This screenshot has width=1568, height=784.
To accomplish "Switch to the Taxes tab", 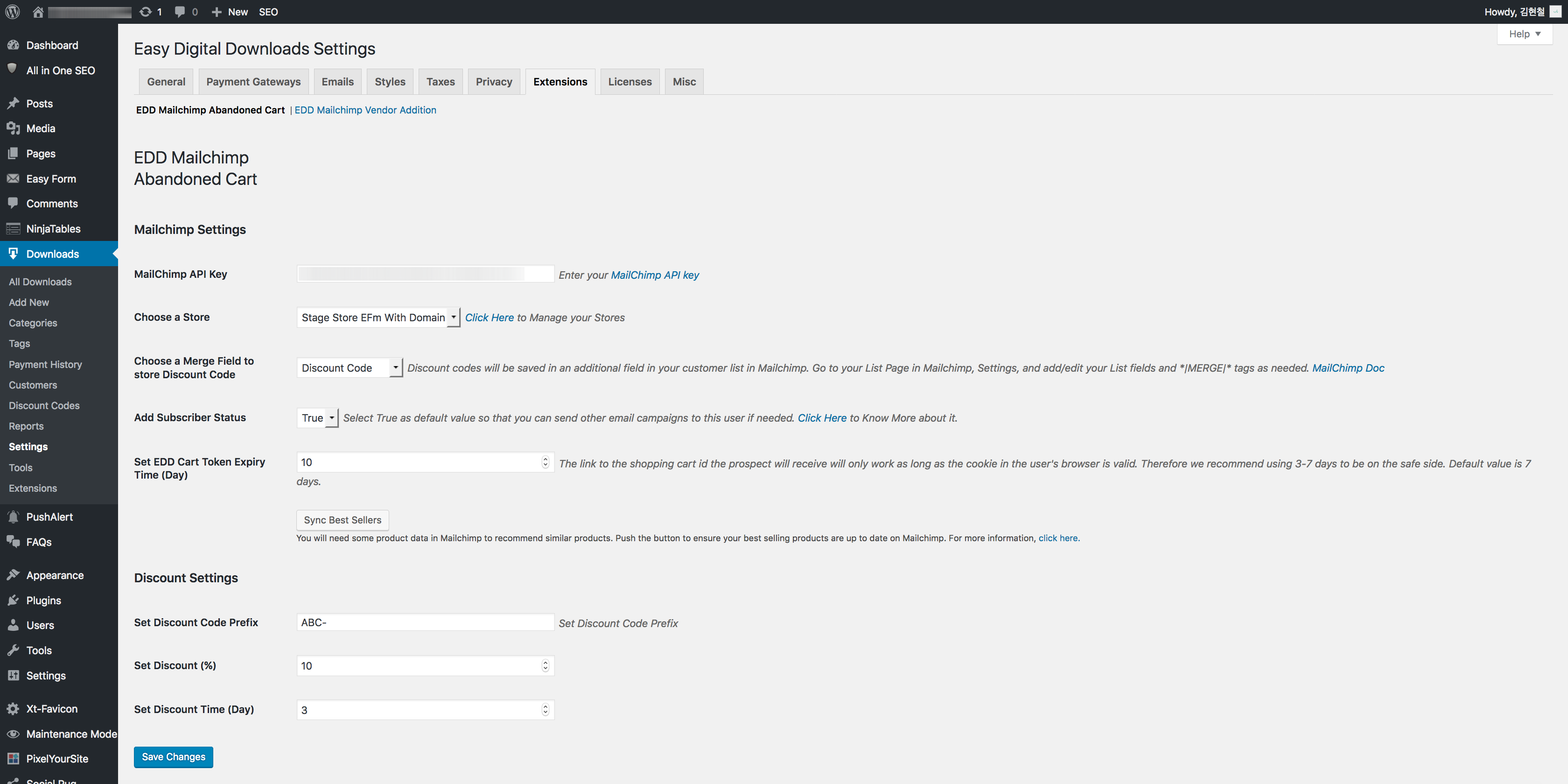I will click(x=441, y=82).
